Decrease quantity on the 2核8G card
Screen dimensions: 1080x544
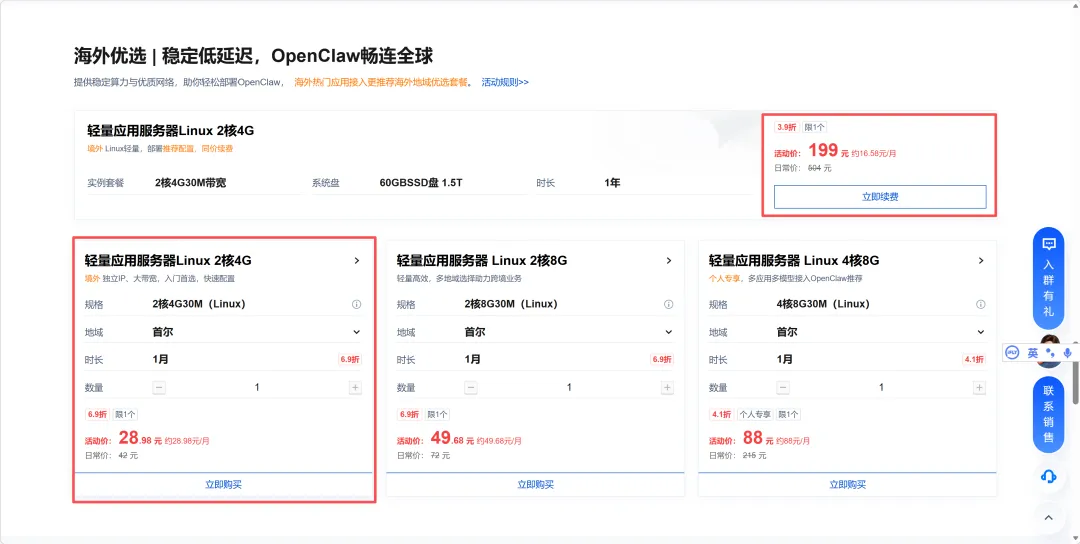(471, 388)
